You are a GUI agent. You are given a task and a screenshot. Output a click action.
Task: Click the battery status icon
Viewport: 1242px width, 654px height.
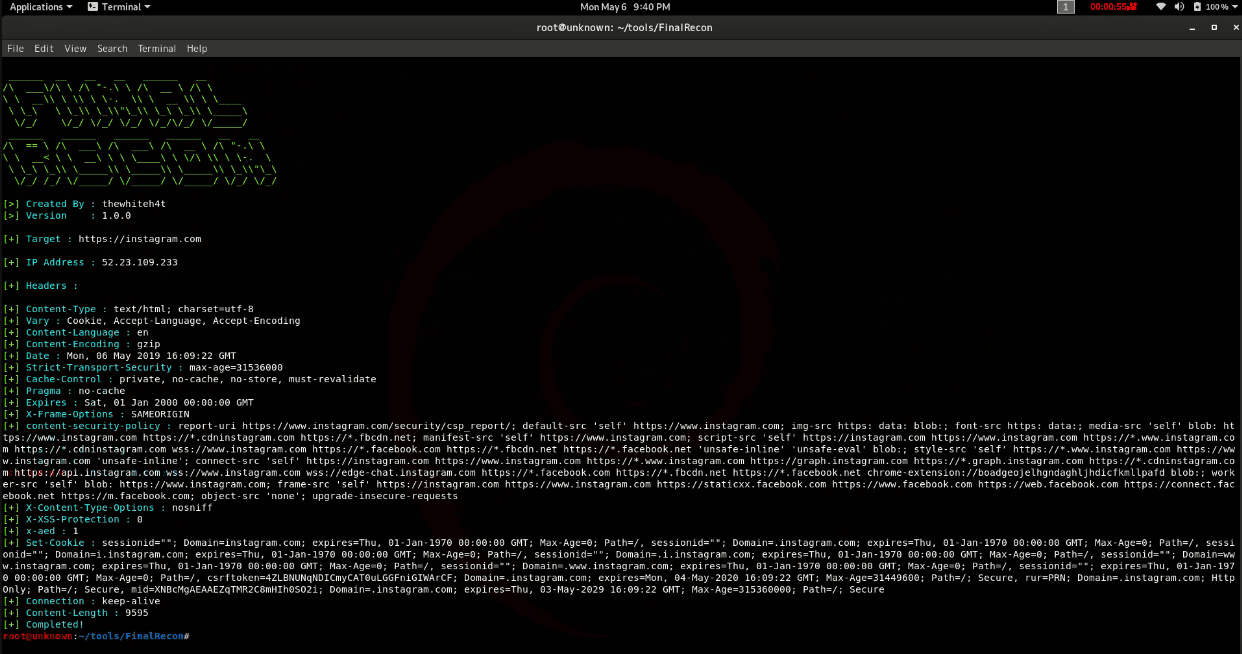click(x=1197, y=7)
